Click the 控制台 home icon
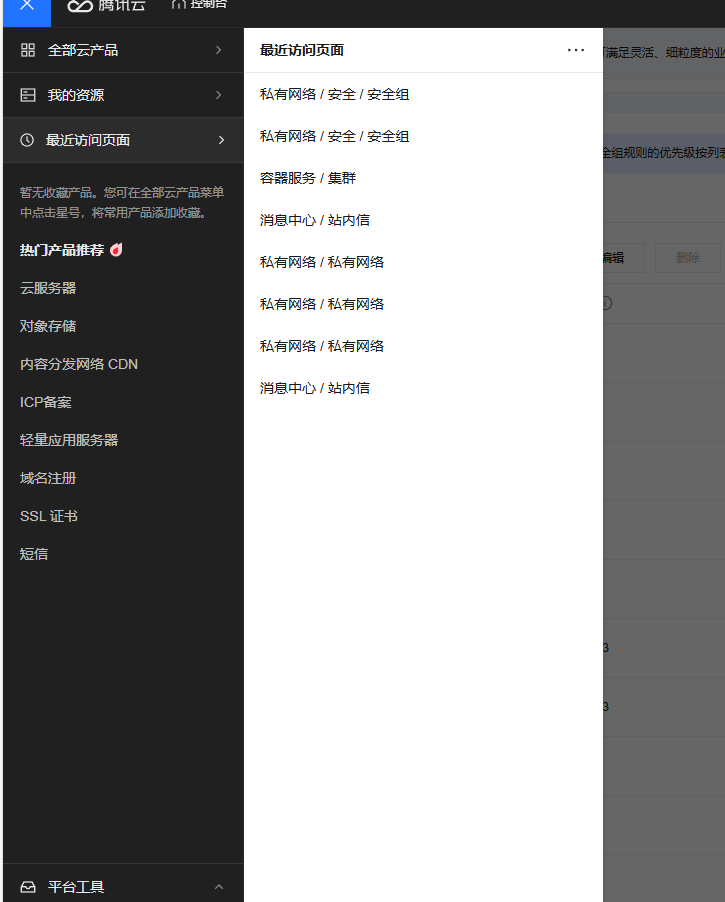The width and height of the screenshot is (725, 902). click(178, 5)
